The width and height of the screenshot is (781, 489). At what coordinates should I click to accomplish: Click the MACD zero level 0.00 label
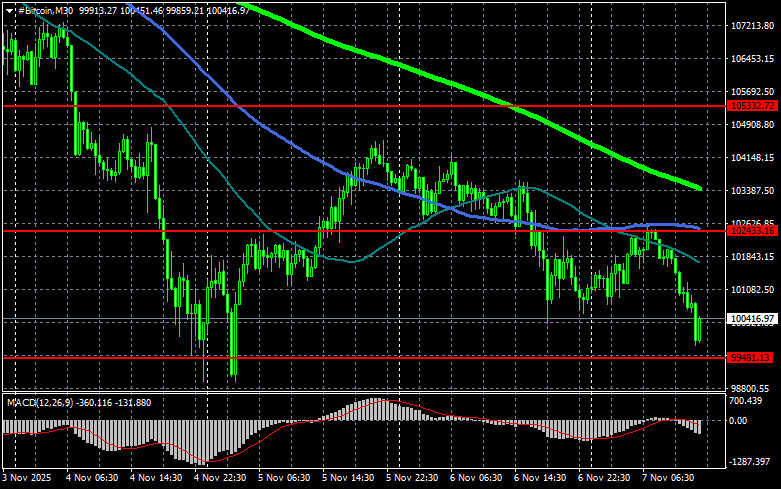[x=738, y=421]
